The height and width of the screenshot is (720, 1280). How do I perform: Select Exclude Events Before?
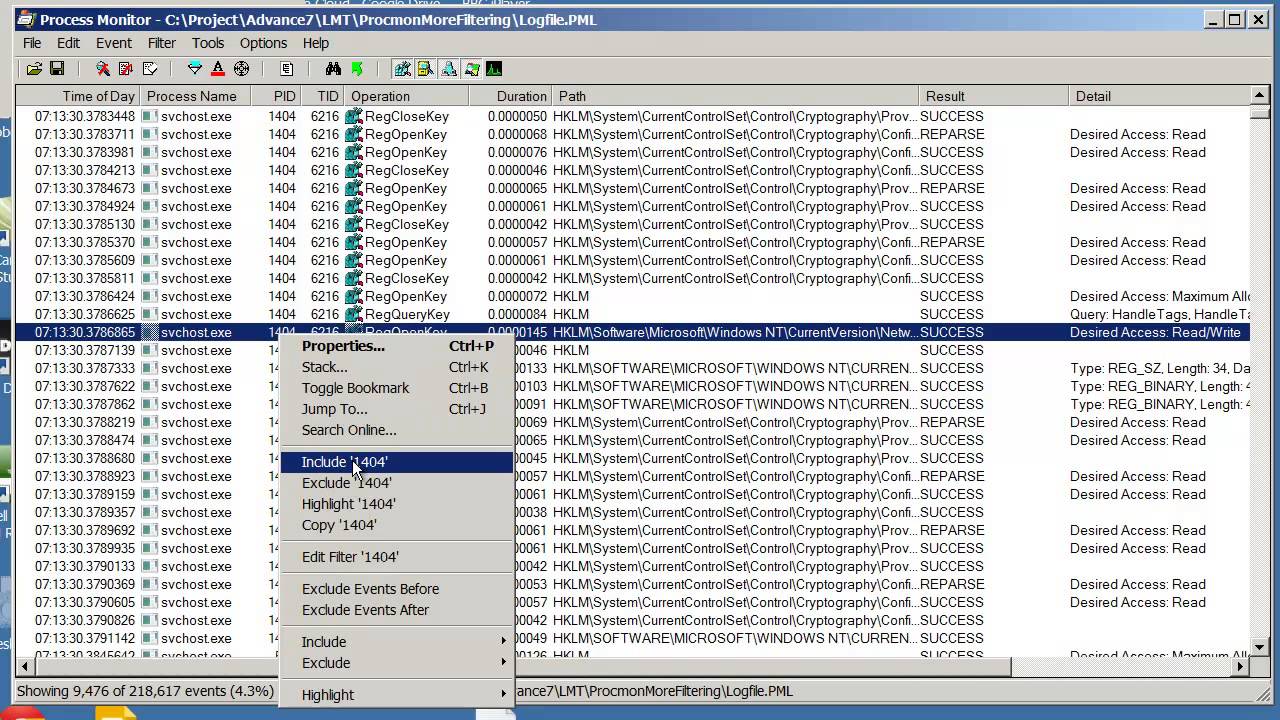pyautogui.click(x=396, y=589)
